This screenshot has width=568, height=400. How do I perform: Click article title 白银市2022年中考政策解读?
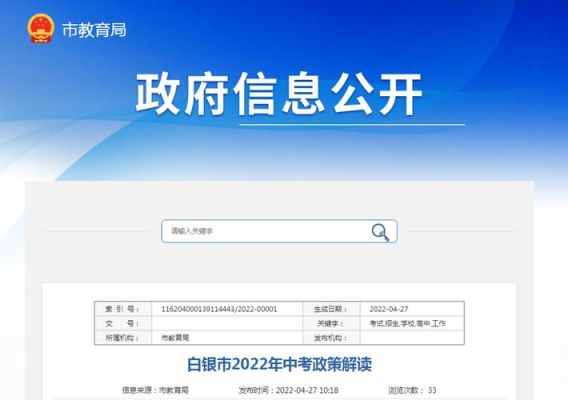coord(279,364)
